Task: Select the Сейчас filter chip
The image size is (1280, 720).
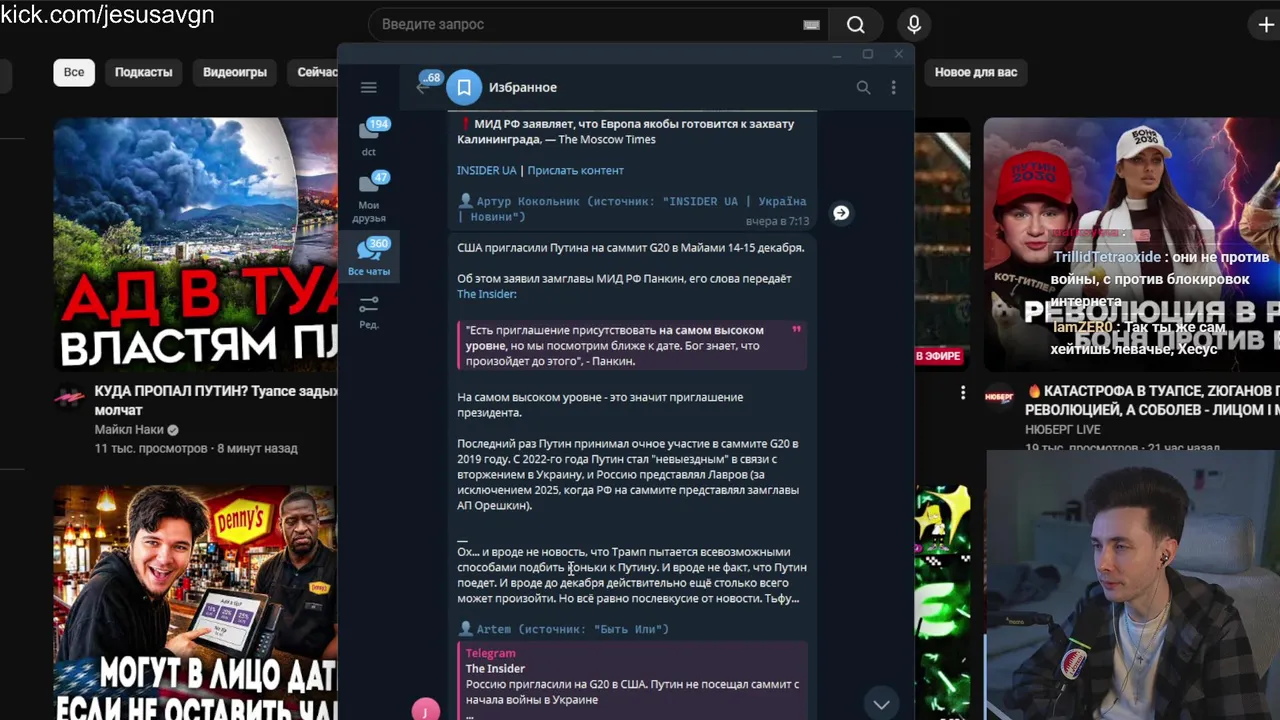Action: point(314,72)
